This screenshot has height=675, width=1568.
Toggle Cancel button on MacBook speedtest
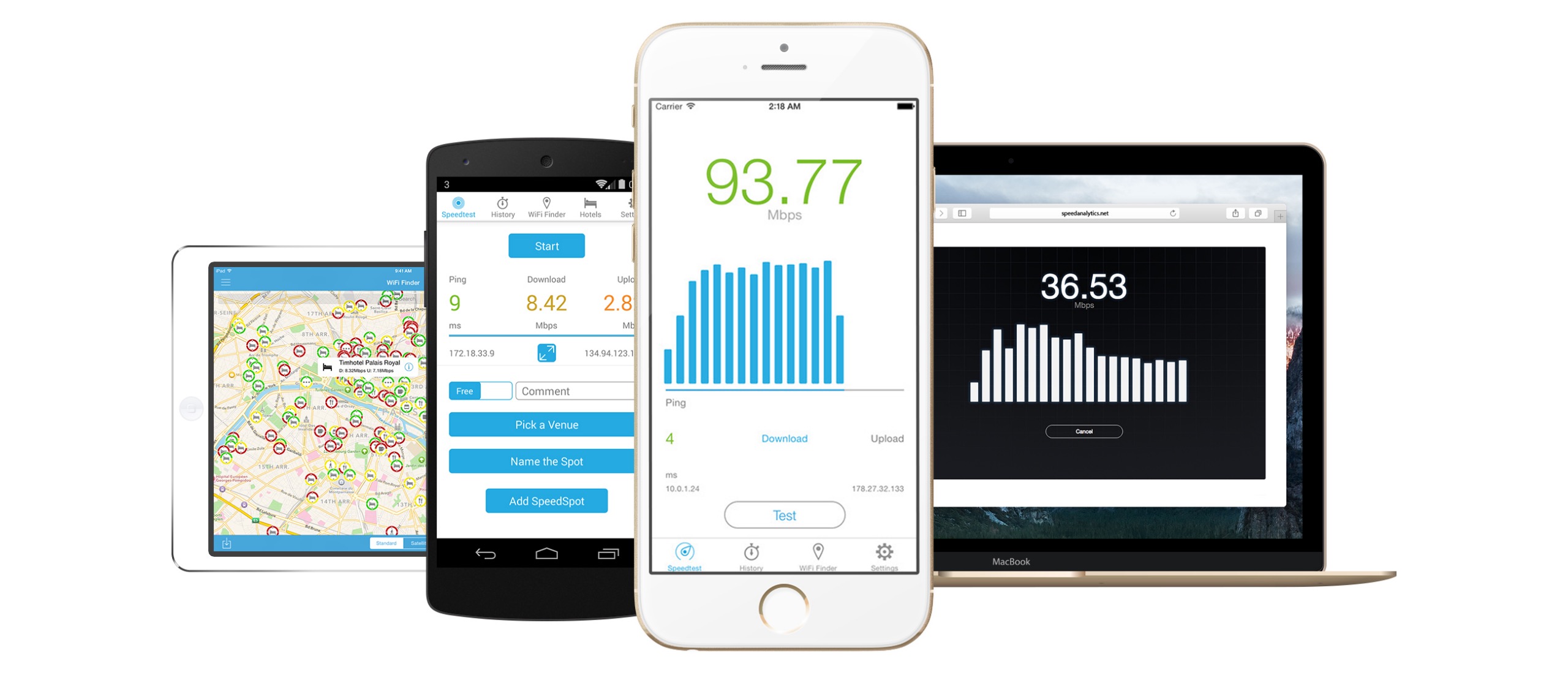pyautogui.click(x=1083, y=432)
